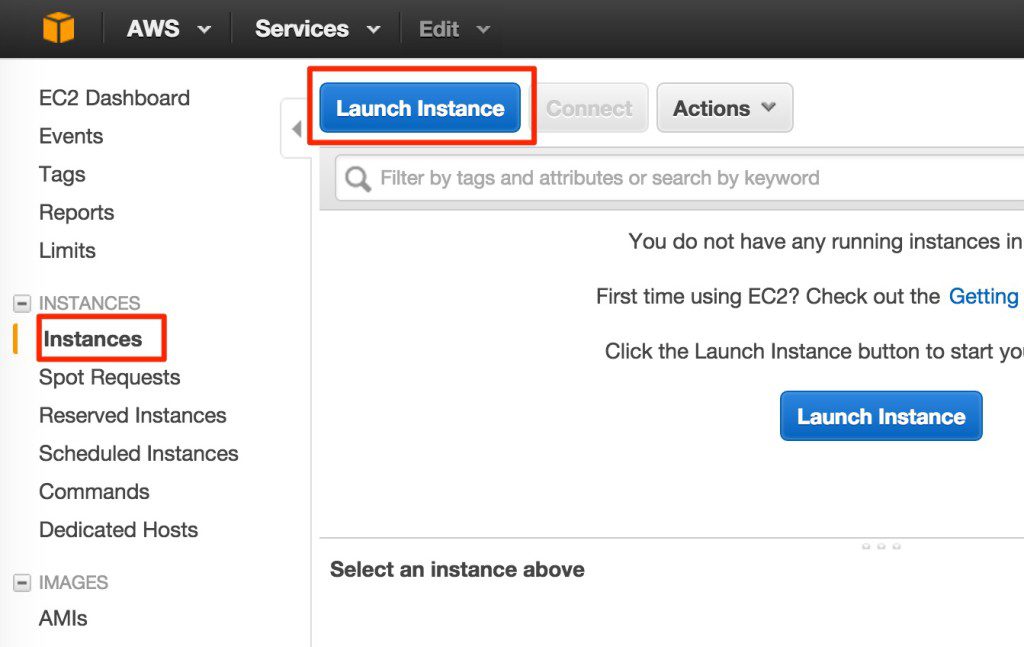Click the filter by tags input field
Viewport: 1024px width, 647px height.
[x=600, y=177]
